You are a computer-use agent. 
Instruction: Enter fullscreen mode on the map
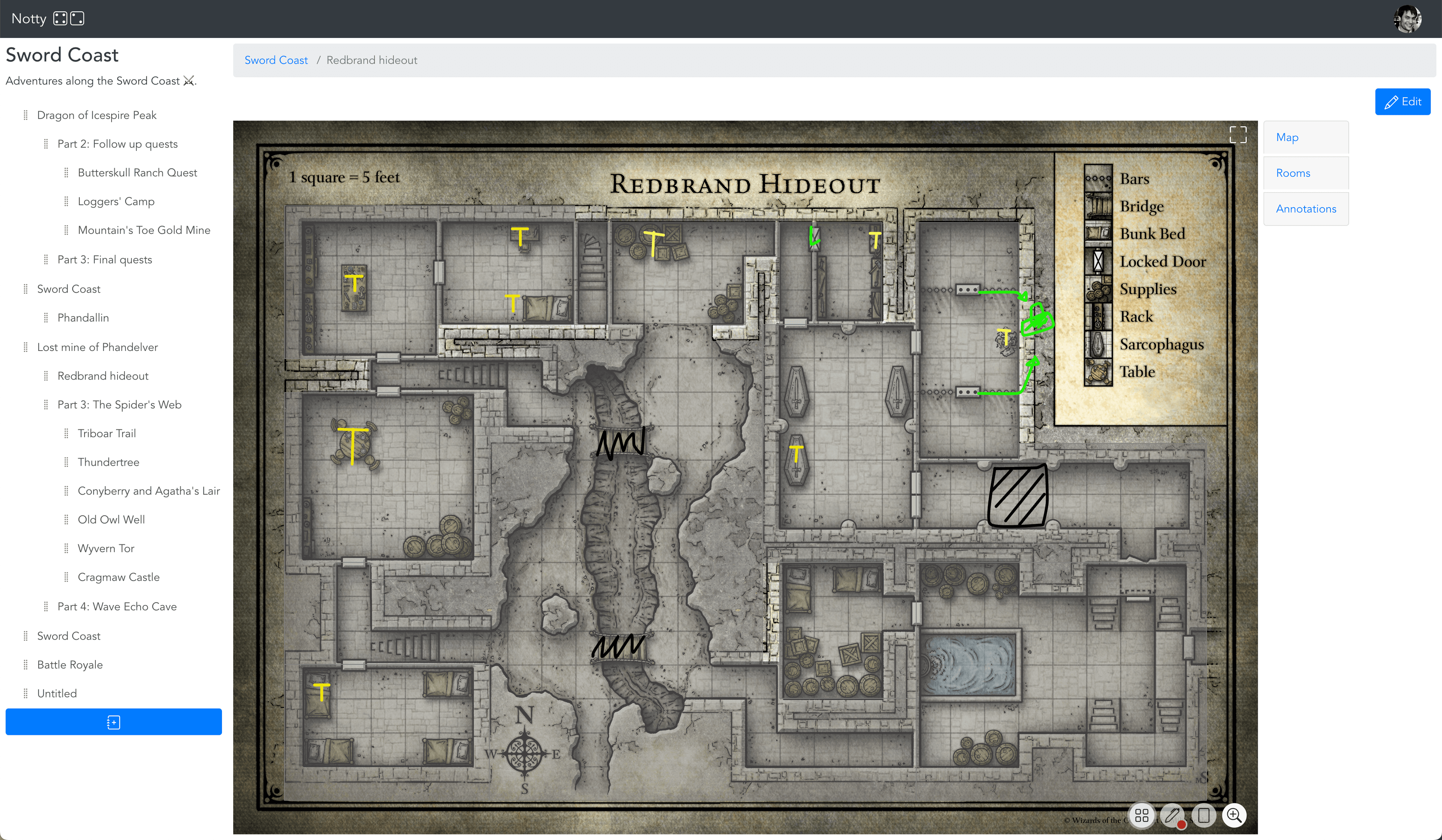(x=1238, y=134)
